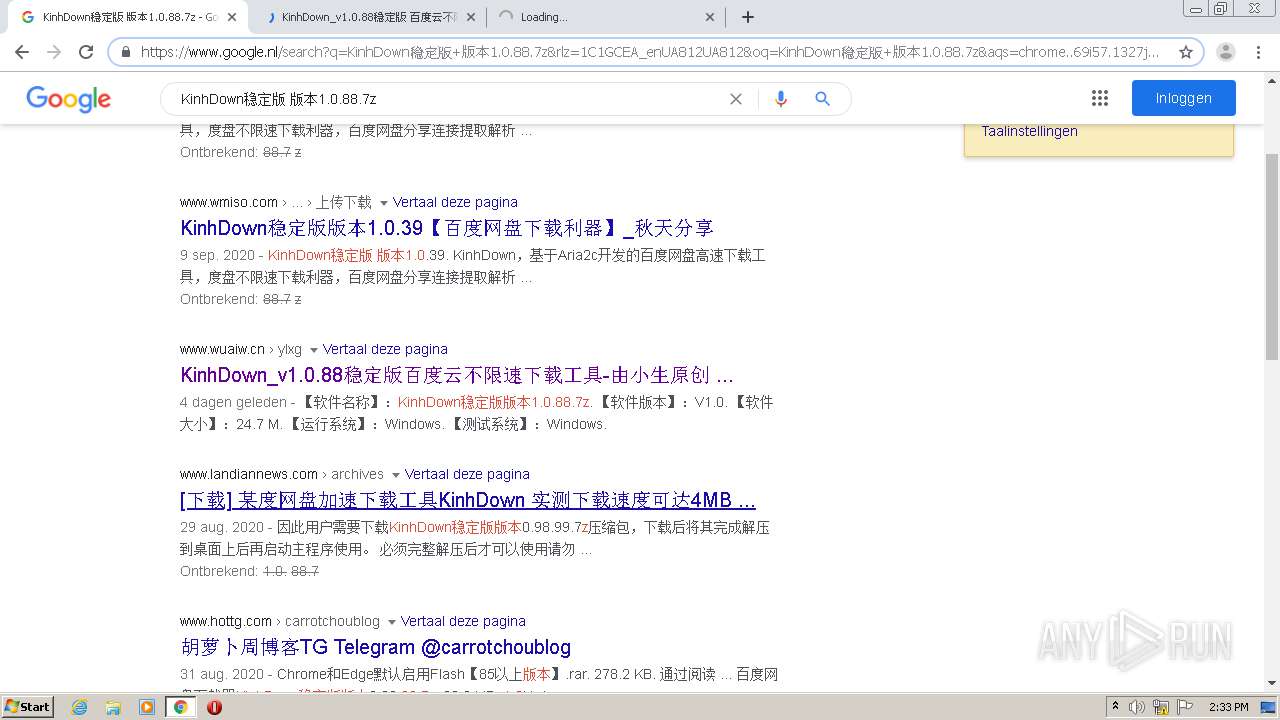
Task: Click the www.landiannews.com › archives breadcrumb
Action: (x=282, y=474)
